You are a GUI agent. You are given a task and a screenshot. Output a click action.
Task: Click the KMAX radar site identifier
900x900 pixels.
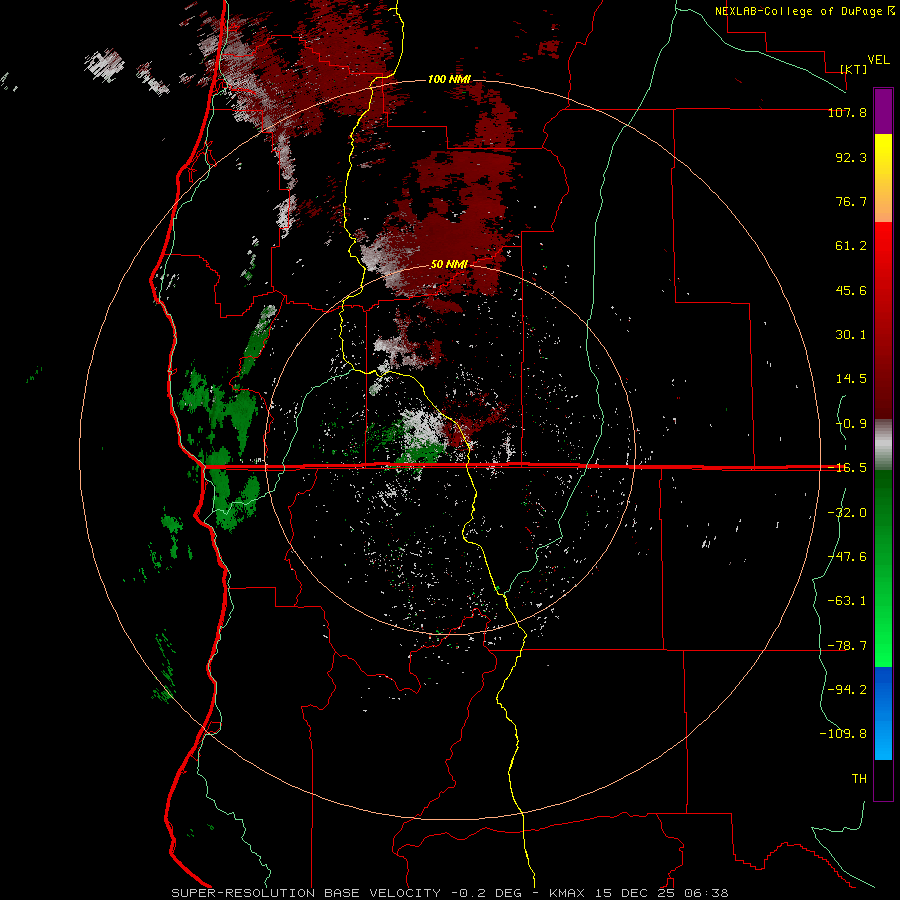(x=567, y=893)
